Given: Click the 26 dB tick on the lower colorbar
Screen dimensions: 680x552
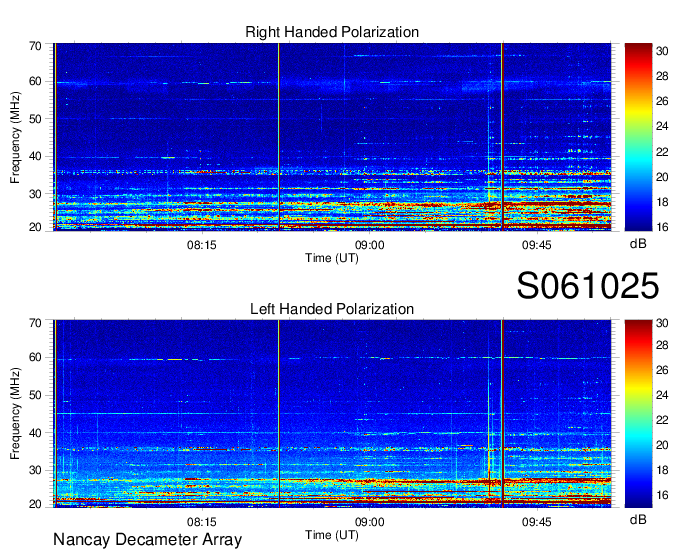Looking at the screenshot, I should click(x=662, y=370).
